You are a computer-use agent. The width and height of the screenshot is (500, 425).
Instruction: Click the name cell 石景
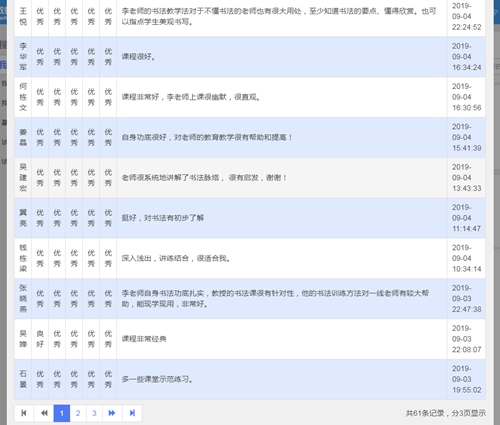pyautogui.click(x=23, y=379)
